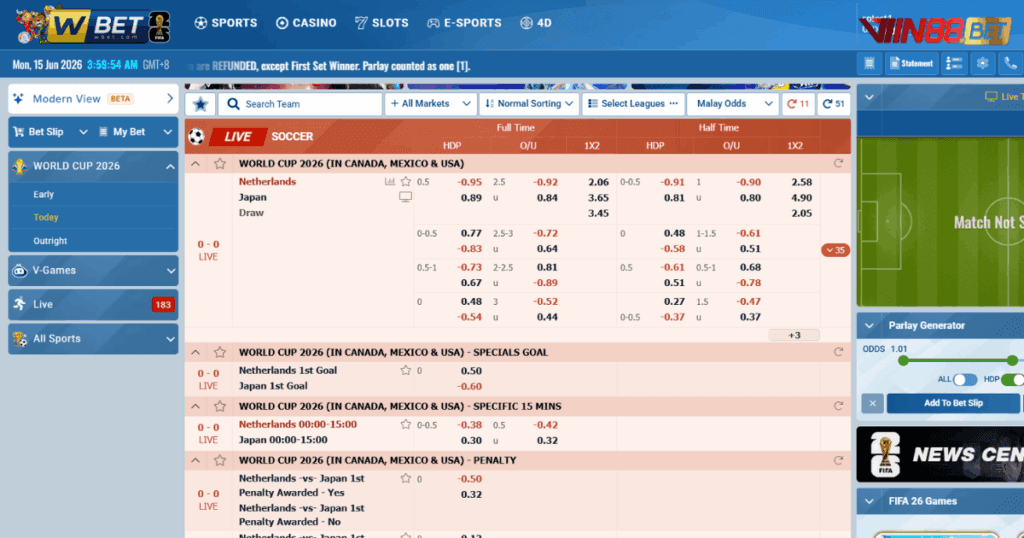
Task: Collapse the Live TV panel
Action: 869,97
